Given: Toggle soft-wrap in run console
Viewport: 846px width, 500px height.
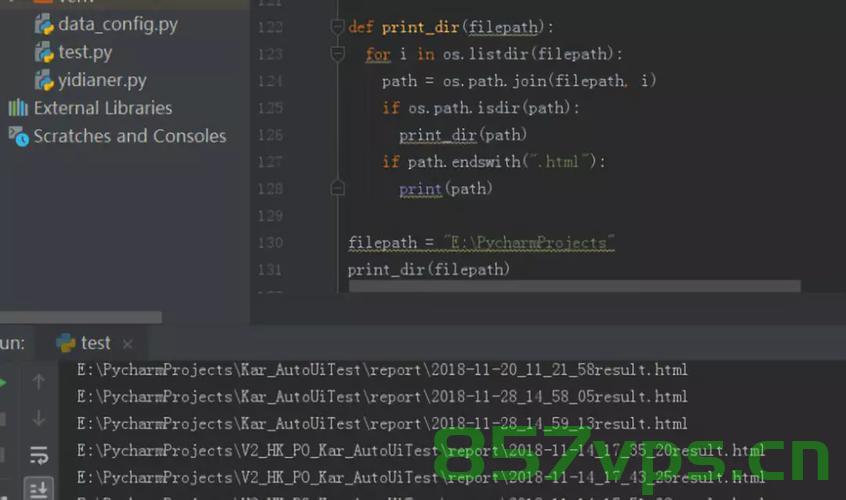Looking at the screenshot, I should click(x=39, y=455).
